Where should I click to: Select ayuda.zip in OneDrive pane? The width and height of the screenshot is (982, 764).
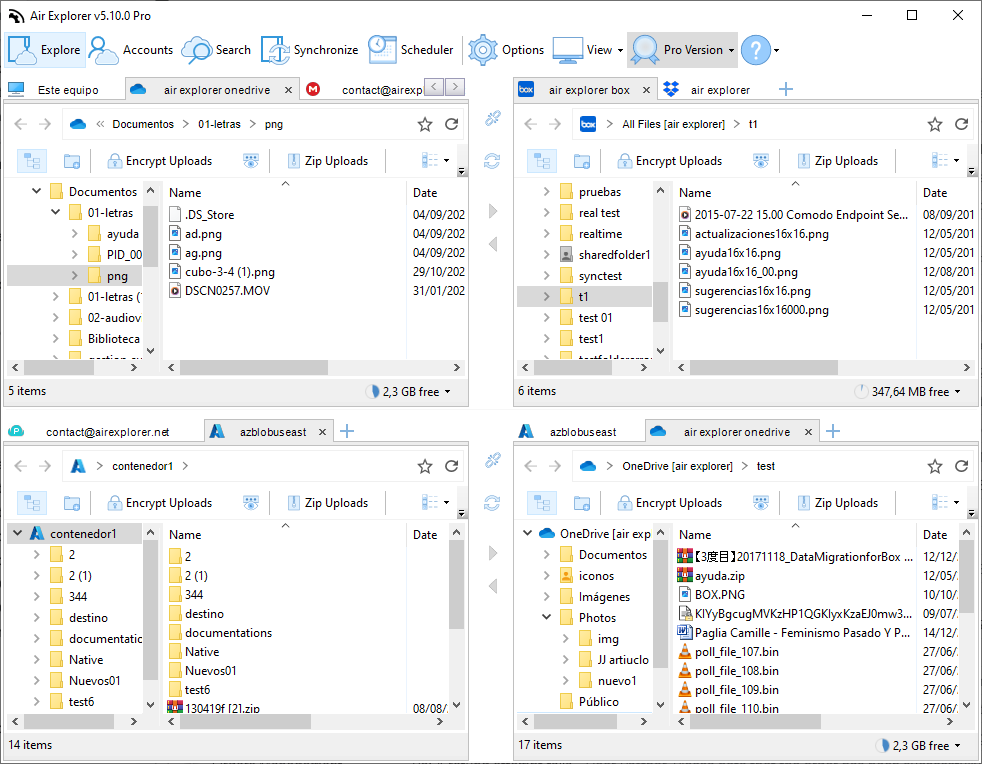tap(719, 576)
